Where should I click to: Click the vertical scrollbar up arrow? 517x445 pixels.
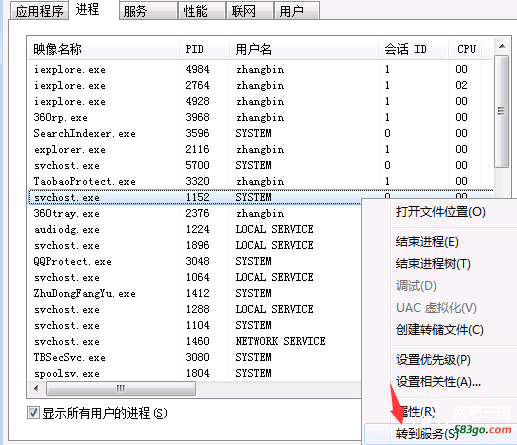(x=502, y=47)
